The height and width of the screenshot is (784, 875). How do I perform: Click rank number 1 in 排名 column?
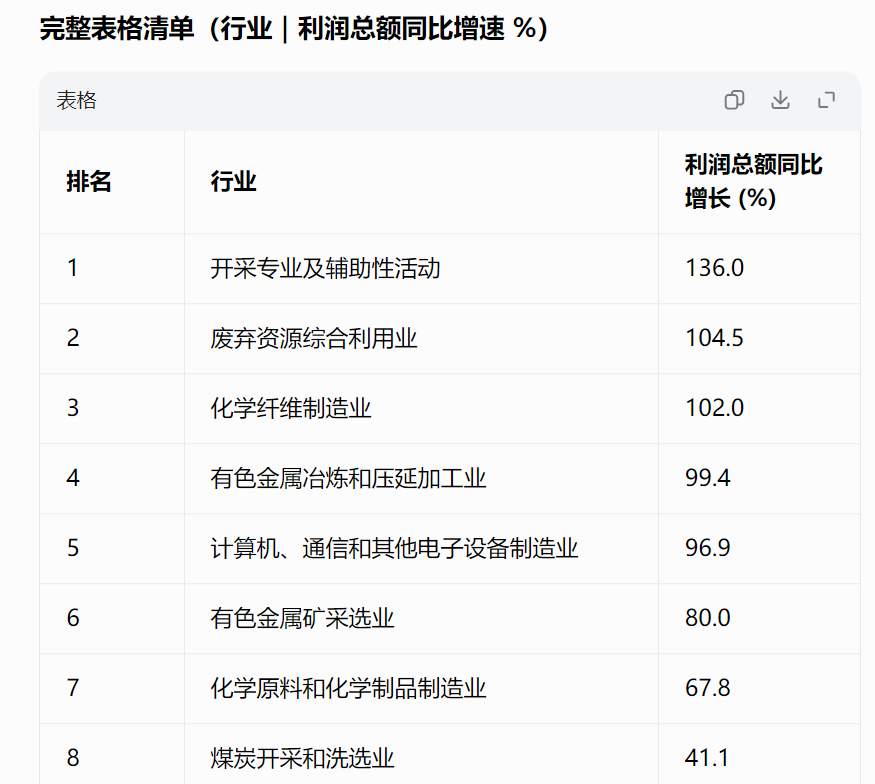73,268
